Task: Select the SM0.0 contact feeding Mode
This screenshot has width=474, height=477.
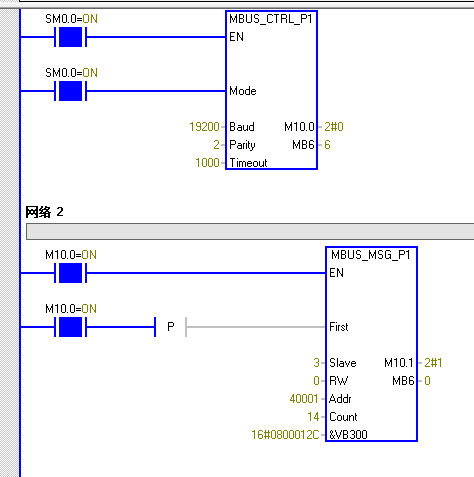Action: pos(70,91)
